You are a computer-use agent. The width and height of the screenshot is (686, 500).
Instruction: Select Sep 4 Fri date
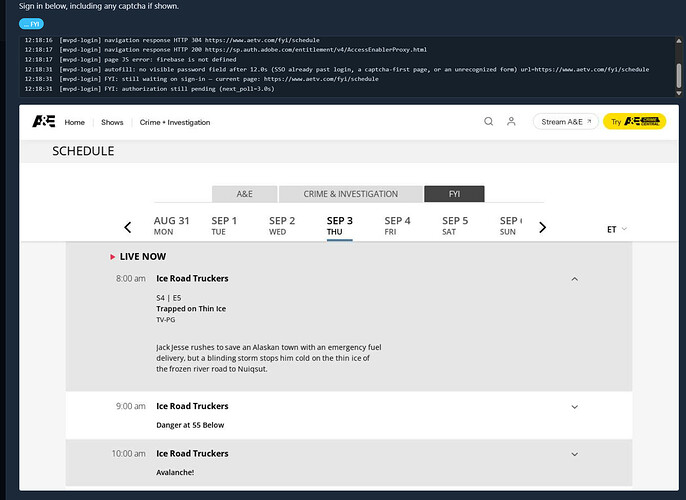pyautogui.click(x=397, y=226)
